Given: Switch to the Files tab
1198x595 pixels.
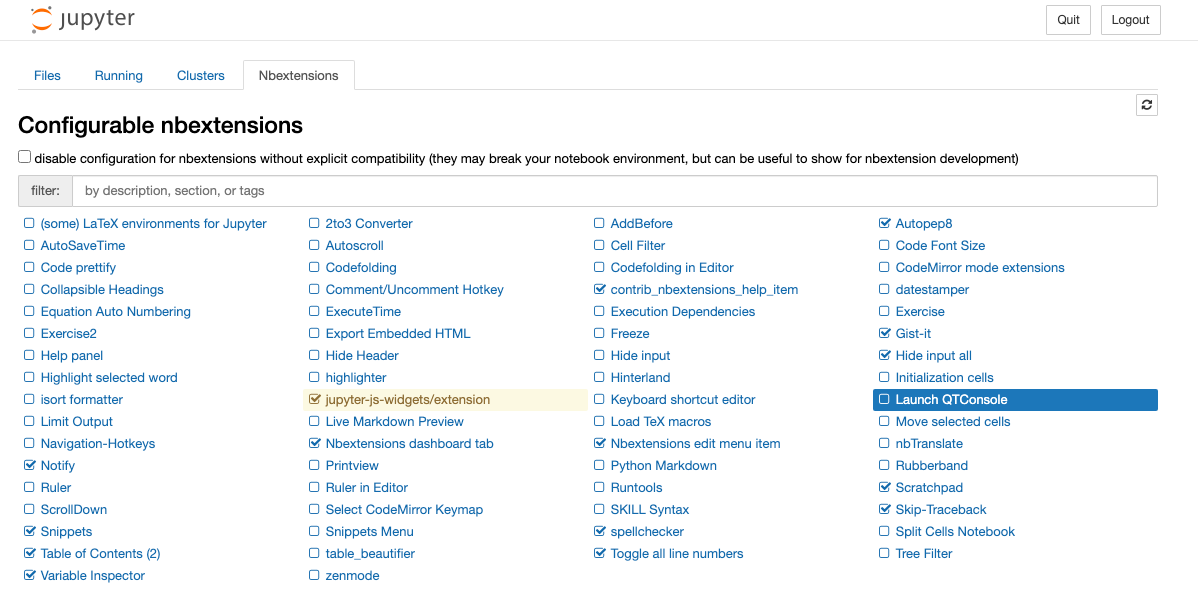Looking at the screenshot, I should 47,76.
